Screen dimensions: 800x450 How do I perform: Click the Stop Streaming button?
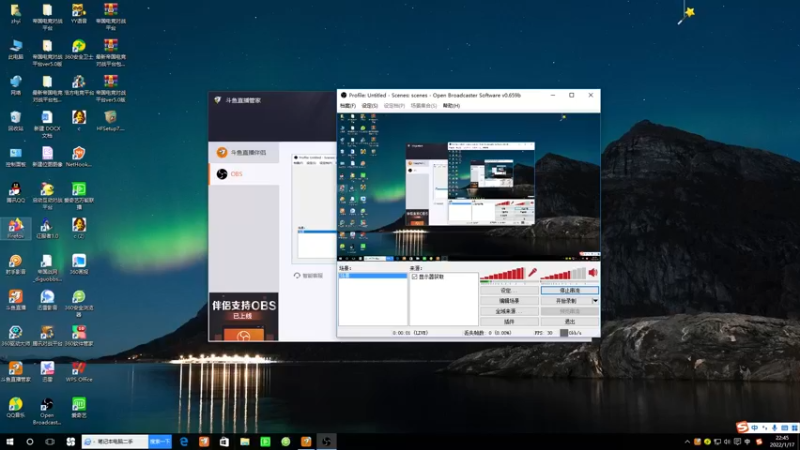[569, 290]
